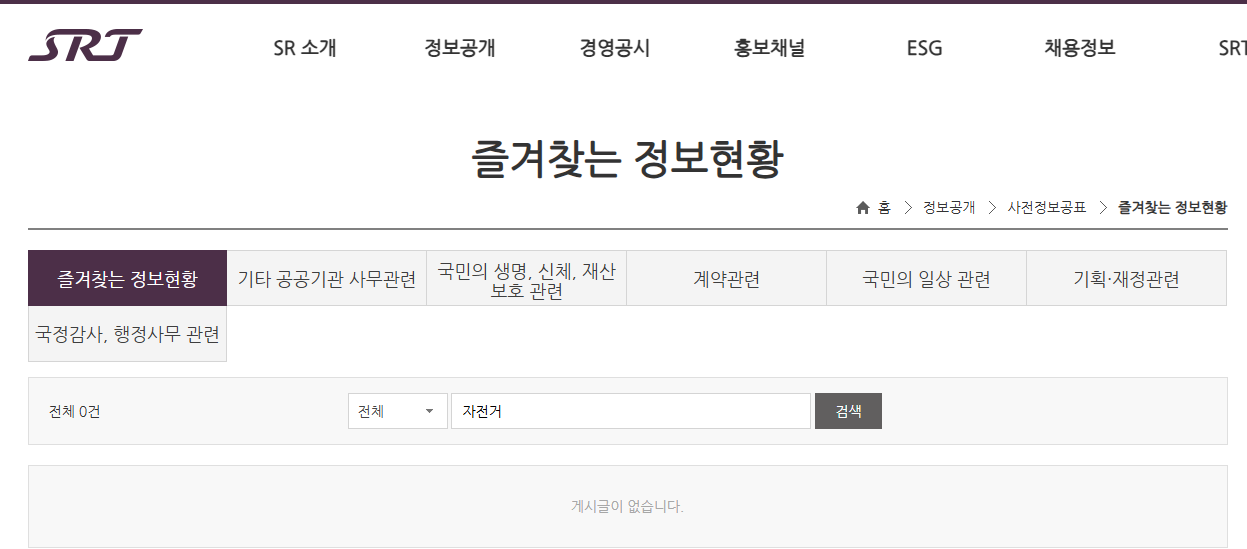Switch to 기타 공공기관 사무관련 tab
The image size is (1247, 549).
[x=327, y=278]
